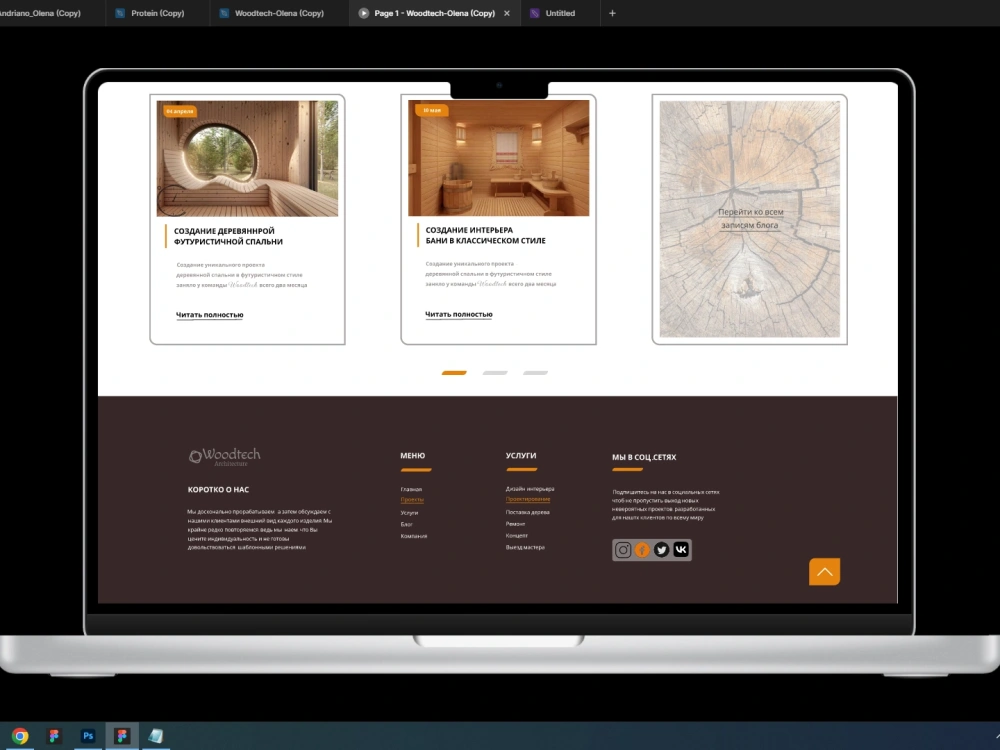Select the first orange carousel indicator
Screen dimensions: 1000x750
[x=454, y=373]
